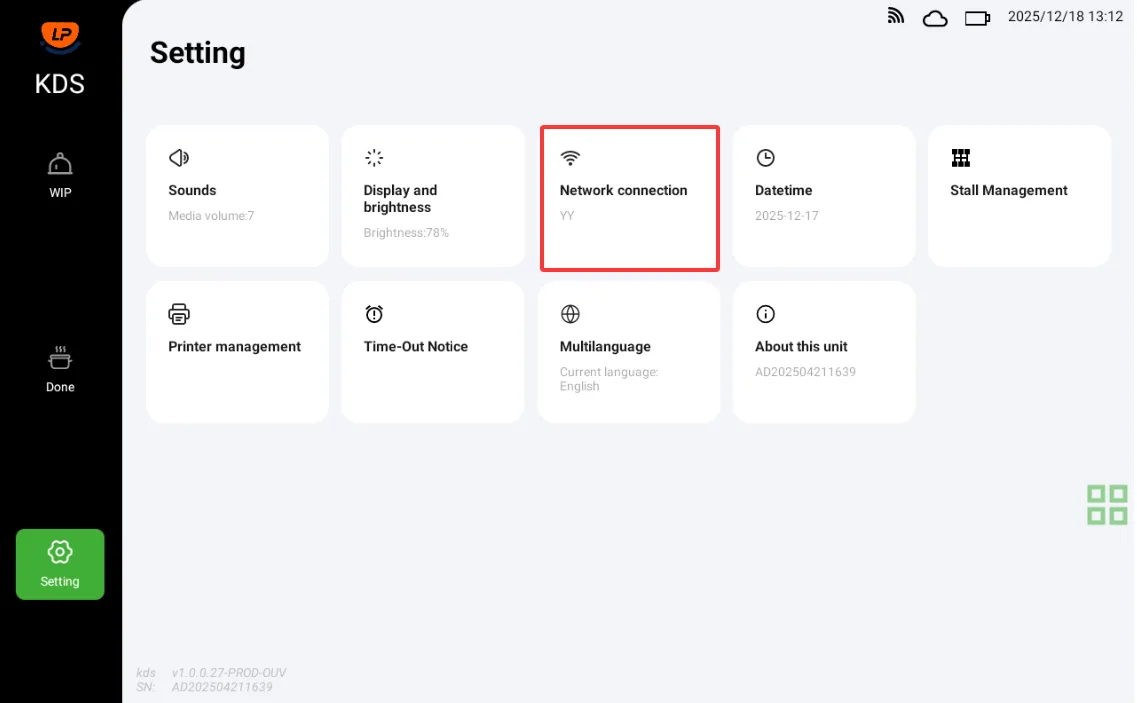Open Network connection settings
Image resolution: width=1137 pixels, height=703 pixels.
point(629,198)
